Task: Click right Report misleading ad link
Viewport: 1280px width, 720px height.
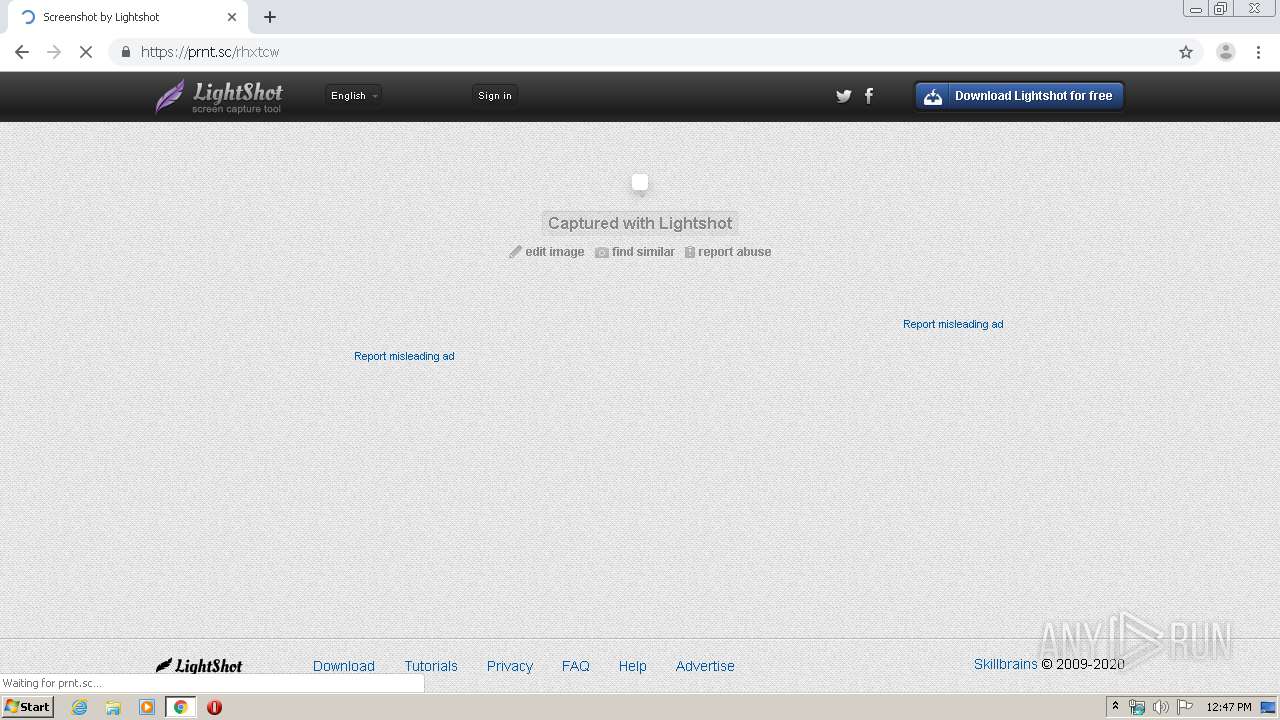Action: [x=953, y=324]
